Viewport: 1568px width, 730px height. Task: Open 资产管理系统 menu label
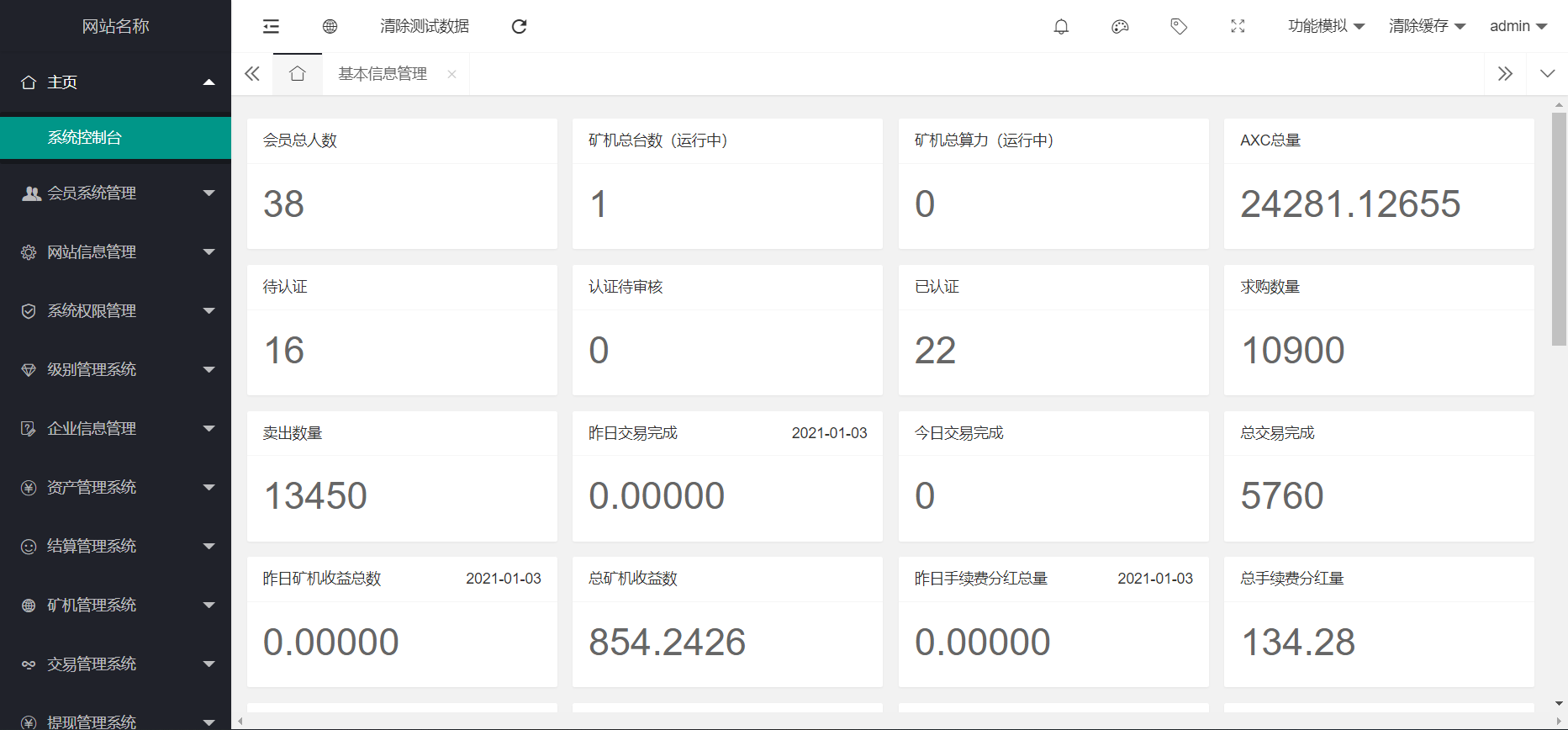coord(92,488)
